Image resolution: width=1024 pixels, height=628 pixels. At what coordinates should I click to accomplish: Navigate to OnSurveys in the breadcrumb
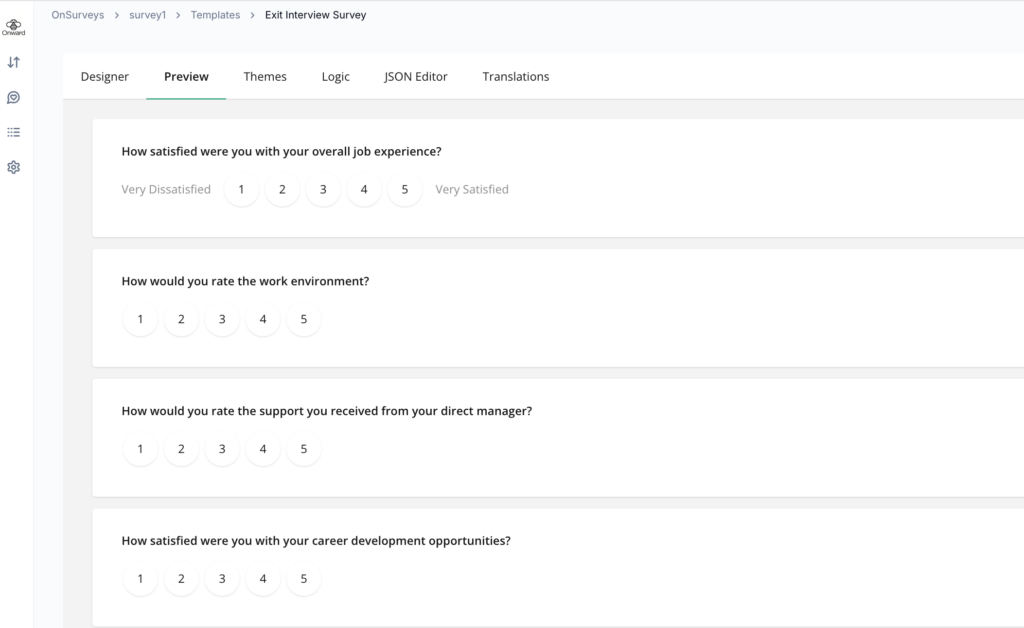click(x=78, y=15)
